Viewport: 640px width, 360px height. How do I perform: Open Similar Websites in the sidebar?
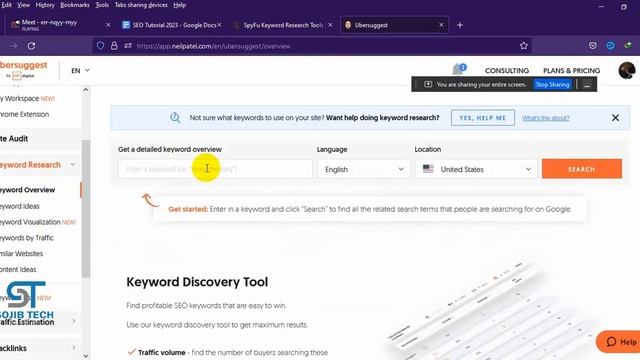click(x=21, y=253)
